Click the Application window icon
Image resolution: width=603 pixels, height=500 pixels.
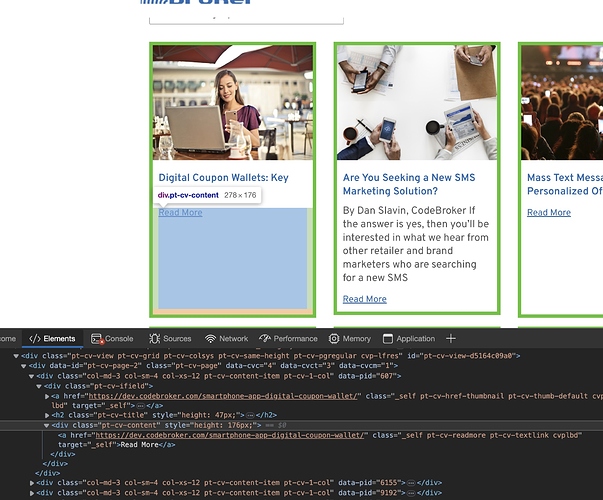point(388,339)
